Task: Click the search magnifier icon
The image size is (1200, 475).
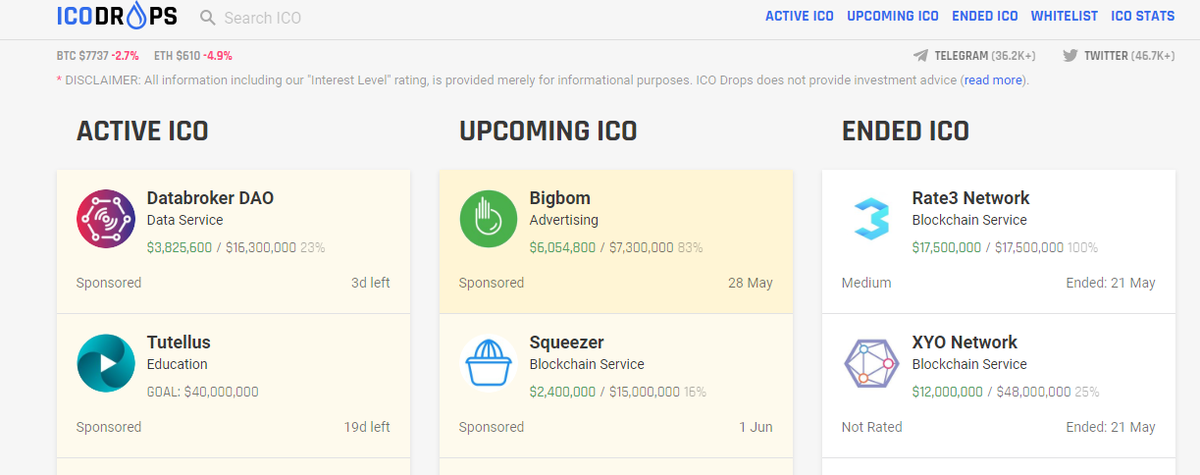Action: 208,18
